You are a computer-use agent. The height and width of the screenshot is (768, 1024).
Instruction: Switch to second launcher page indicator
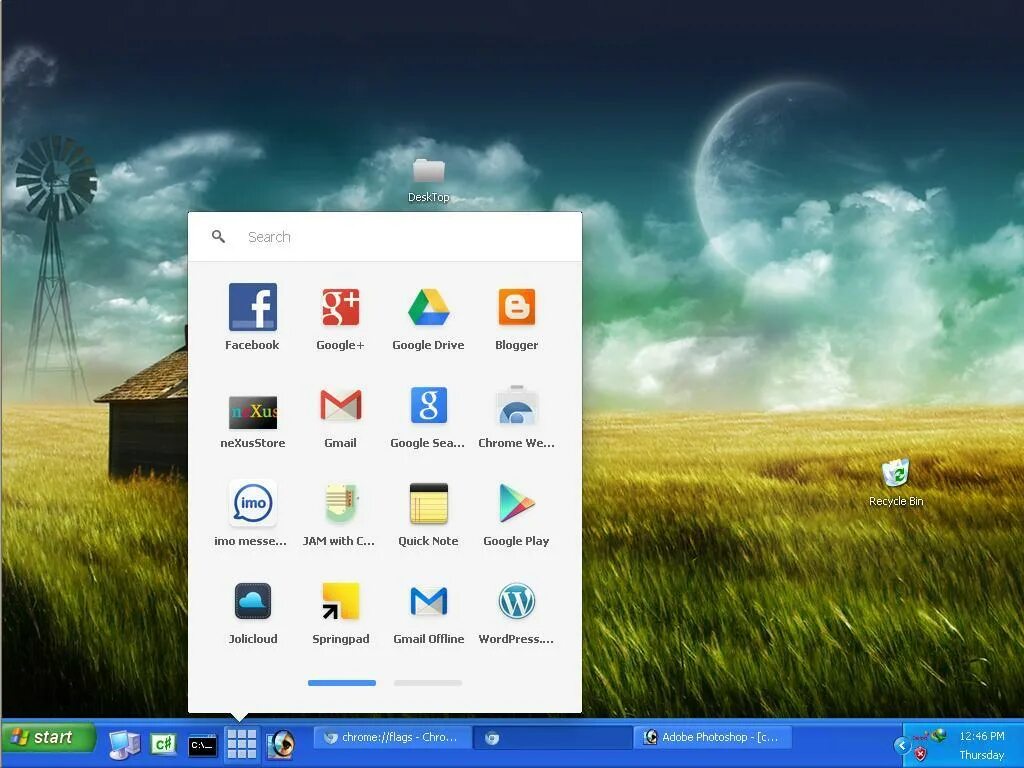[x=428, y=682]
